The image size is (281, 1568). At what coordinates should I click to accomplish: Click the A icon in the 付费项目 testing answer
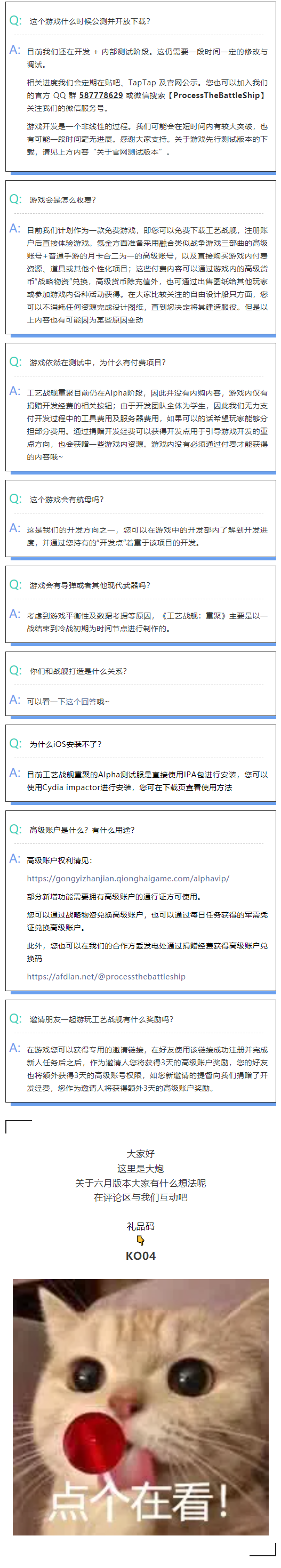tap(15, 391)
